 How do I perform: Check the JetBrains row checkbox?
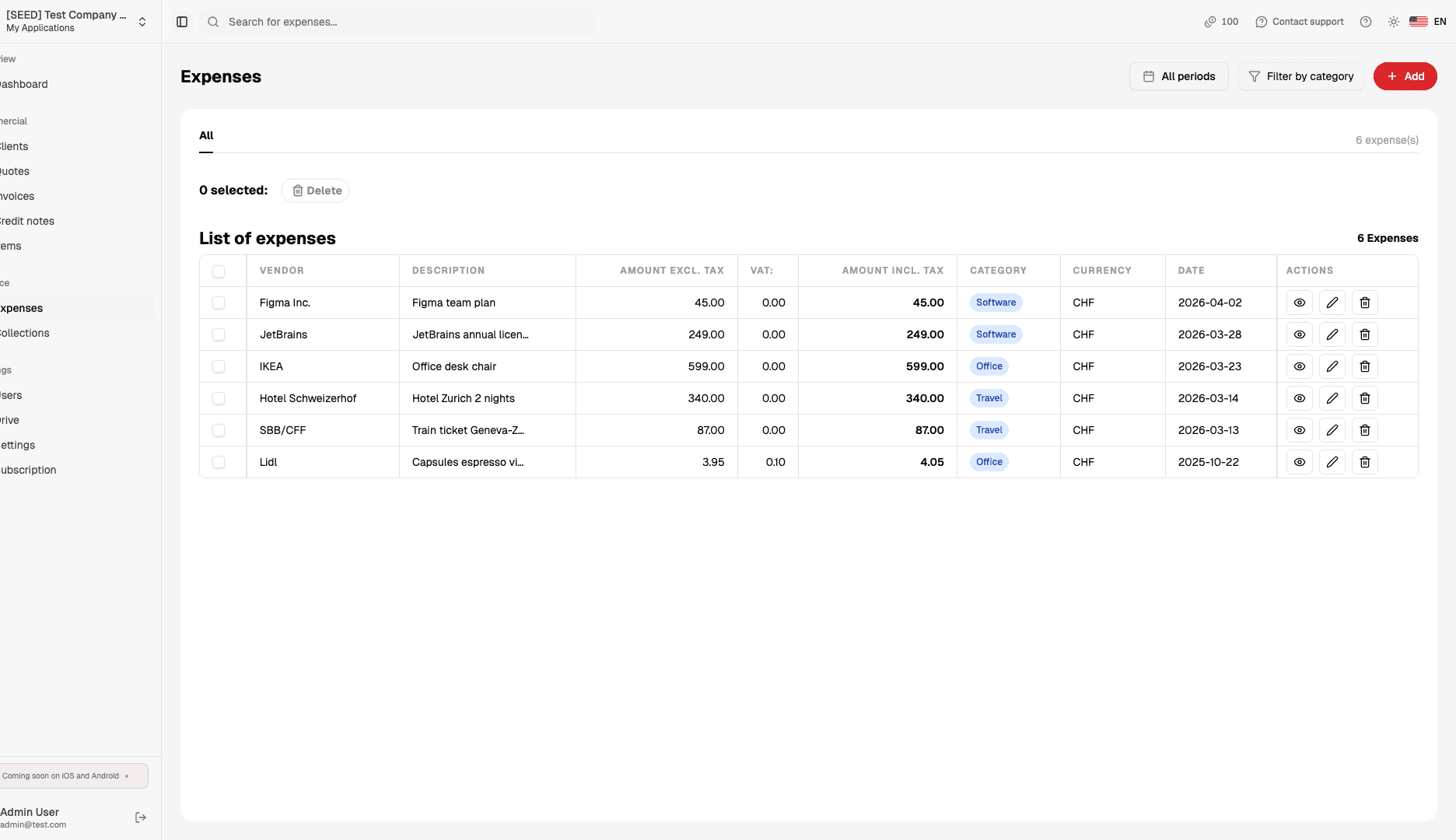coord(219,334)
